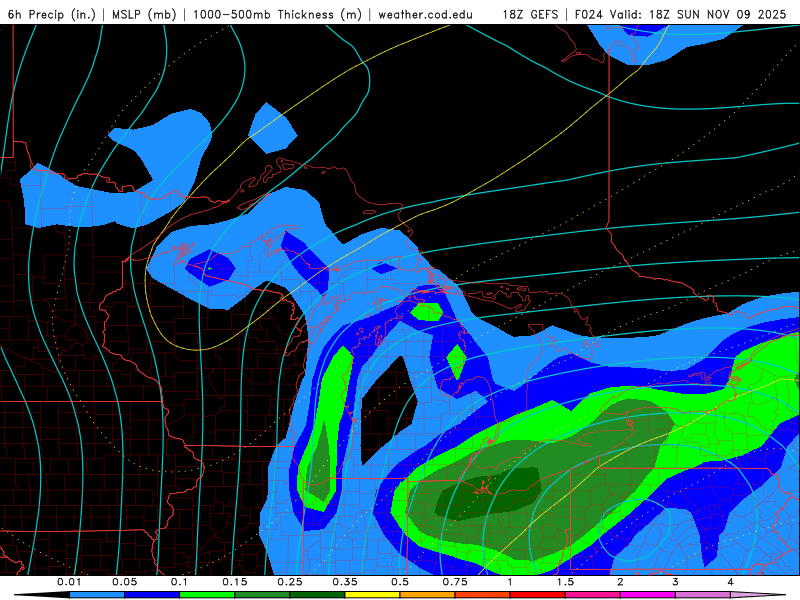This screenshot has width=800, height=600.
Task: Click the 0.25 legend value
Action: [290, 582]
